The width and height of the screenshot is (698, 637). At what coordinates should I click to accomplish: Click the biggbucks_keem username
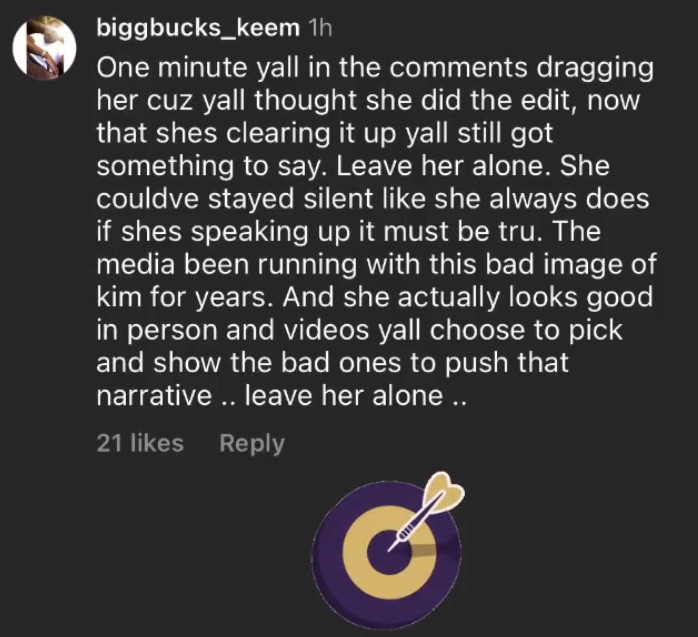coord(198,28)
